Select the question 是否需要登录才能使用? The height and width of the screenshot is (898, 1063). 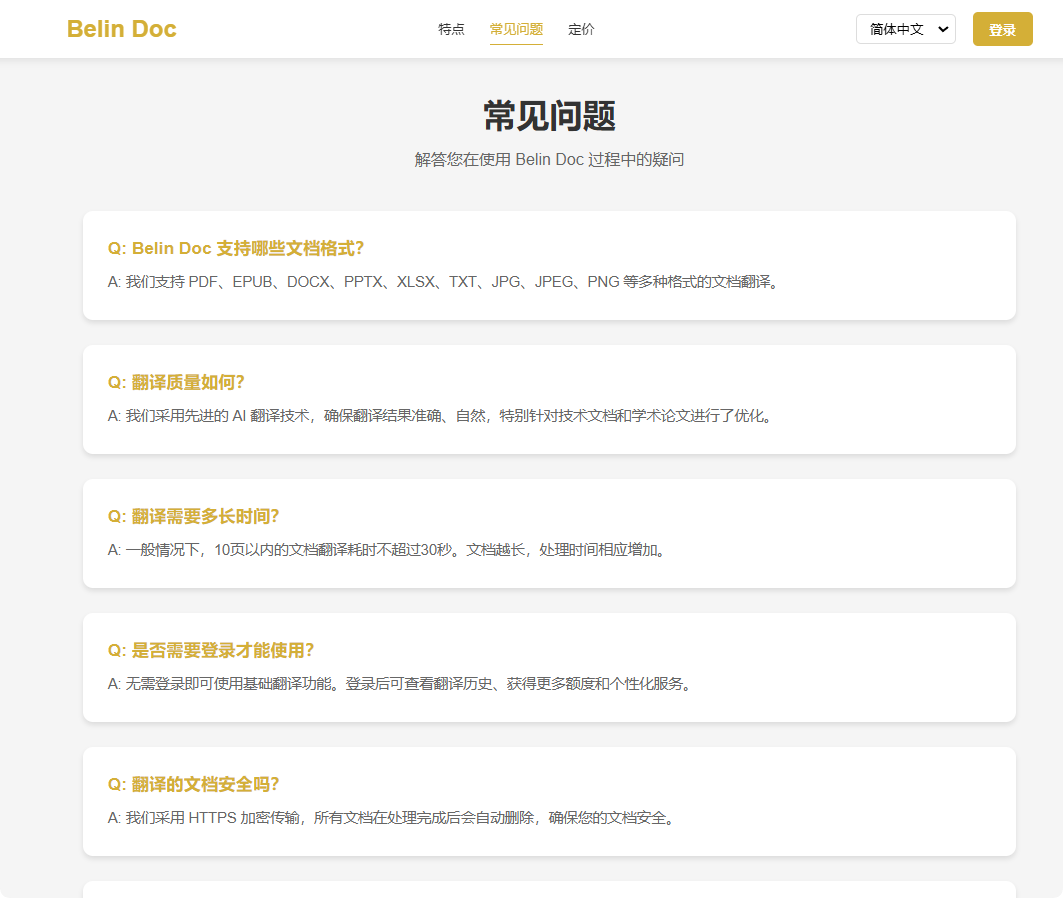point(211,651)
